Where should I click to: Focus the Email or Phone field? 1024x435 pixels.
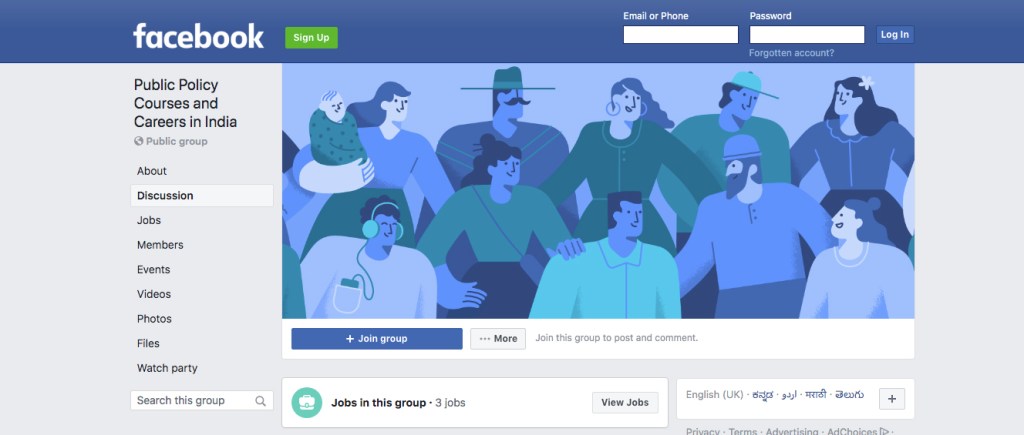(x=680, y=35)
